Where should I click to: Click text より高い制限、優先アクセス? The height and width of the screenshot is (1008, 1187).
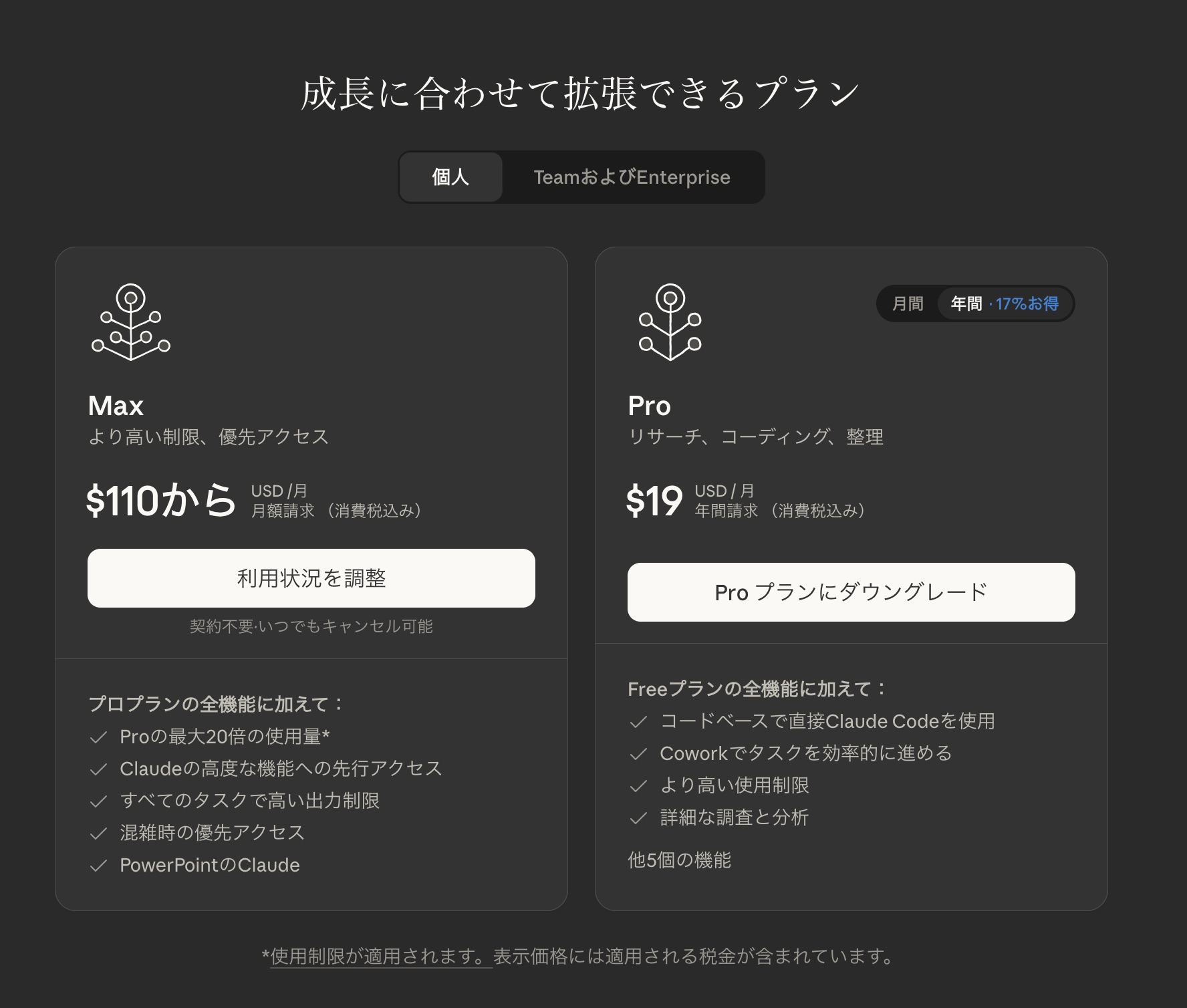(x=209, y=437)
